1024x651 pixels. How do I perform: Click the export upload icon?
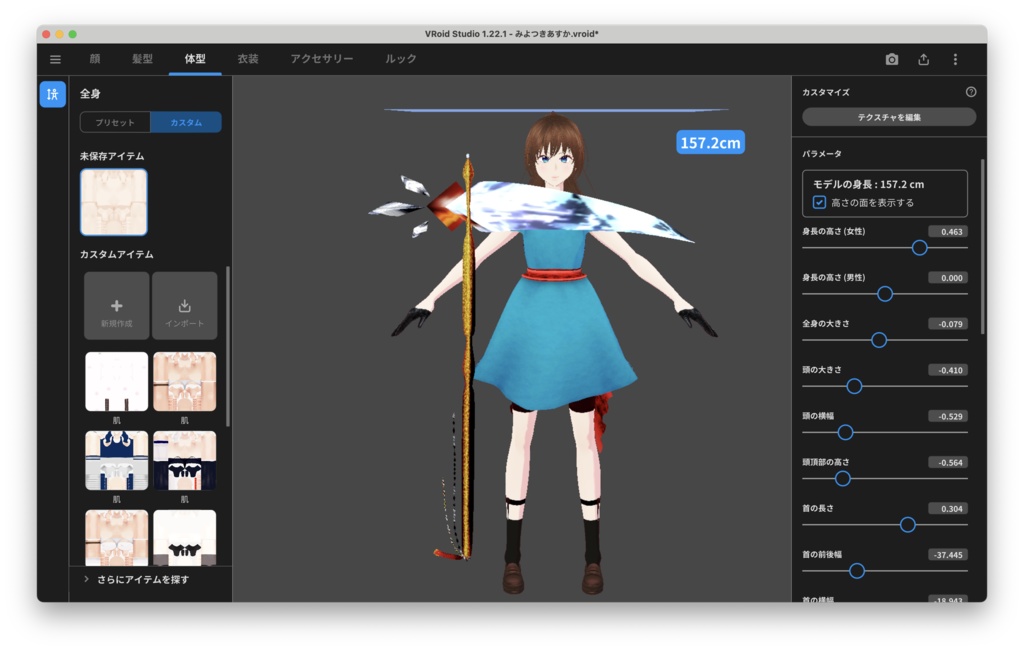[923, 59]
